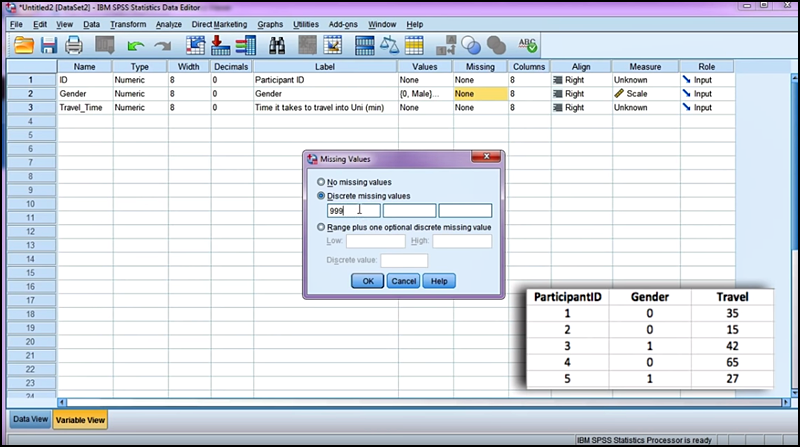This screenshot has height=447, width=800.
Task: Click the Weight cases scales icon
Action: point(389,45)
